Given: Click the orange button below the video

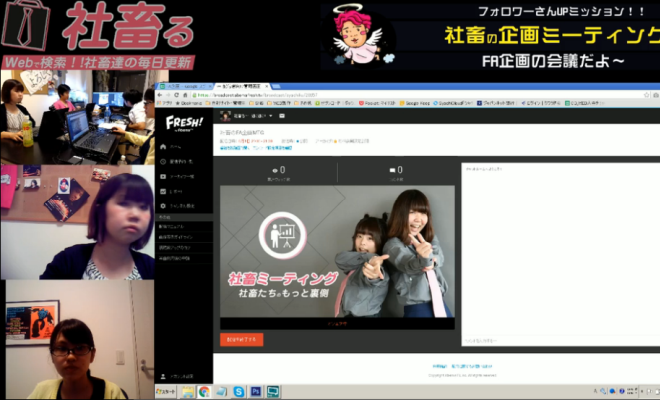Looking at the screenshot, I should pyautogui.click(x=242, y=340).
